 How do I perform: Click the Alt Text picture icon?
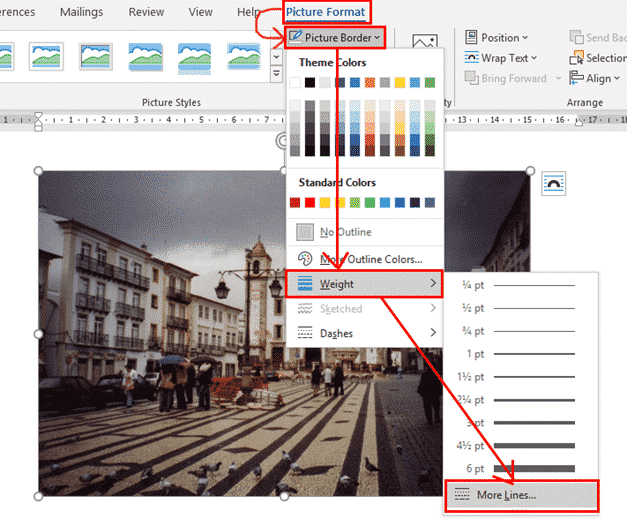[x=424, y=47]
